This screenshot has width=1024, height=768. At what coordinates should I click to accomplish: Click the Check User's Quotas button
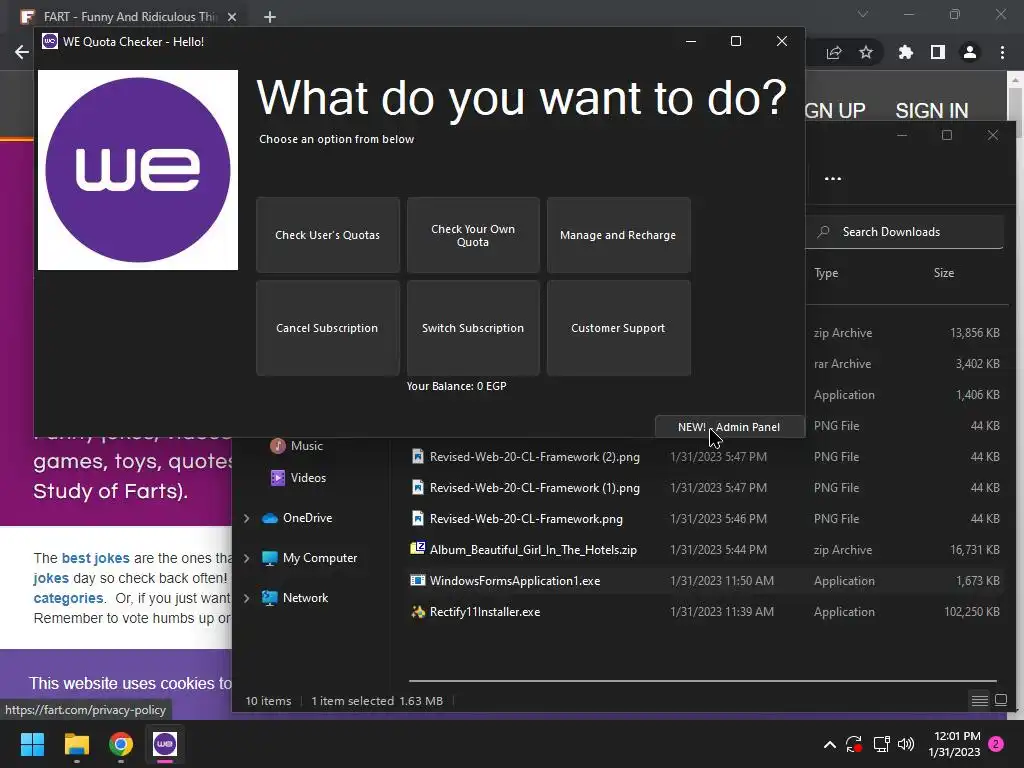[x=327, y=235]
